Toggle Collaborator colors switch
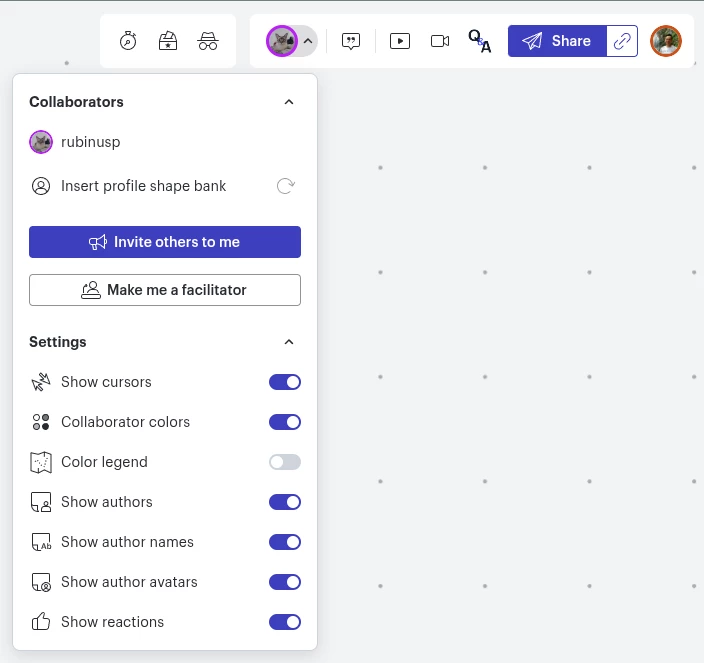Image resolution: width=704 pixels, height=663 pixels. pos(285,422)
